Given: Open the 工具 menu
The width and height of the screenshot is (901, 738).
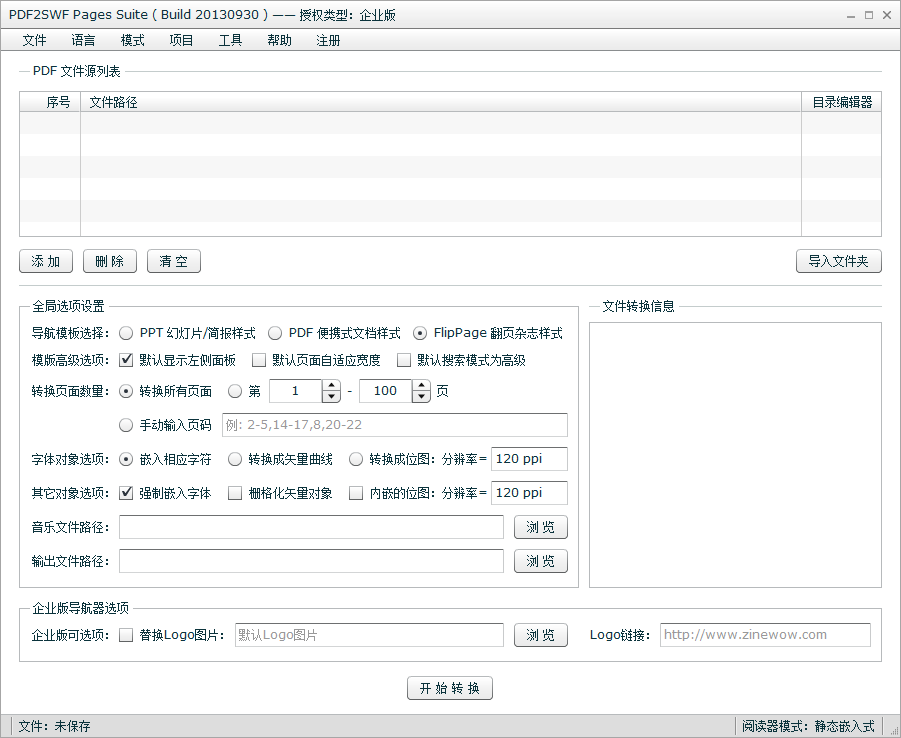Looking at the screenshot, I should click(x=230, y=40).
